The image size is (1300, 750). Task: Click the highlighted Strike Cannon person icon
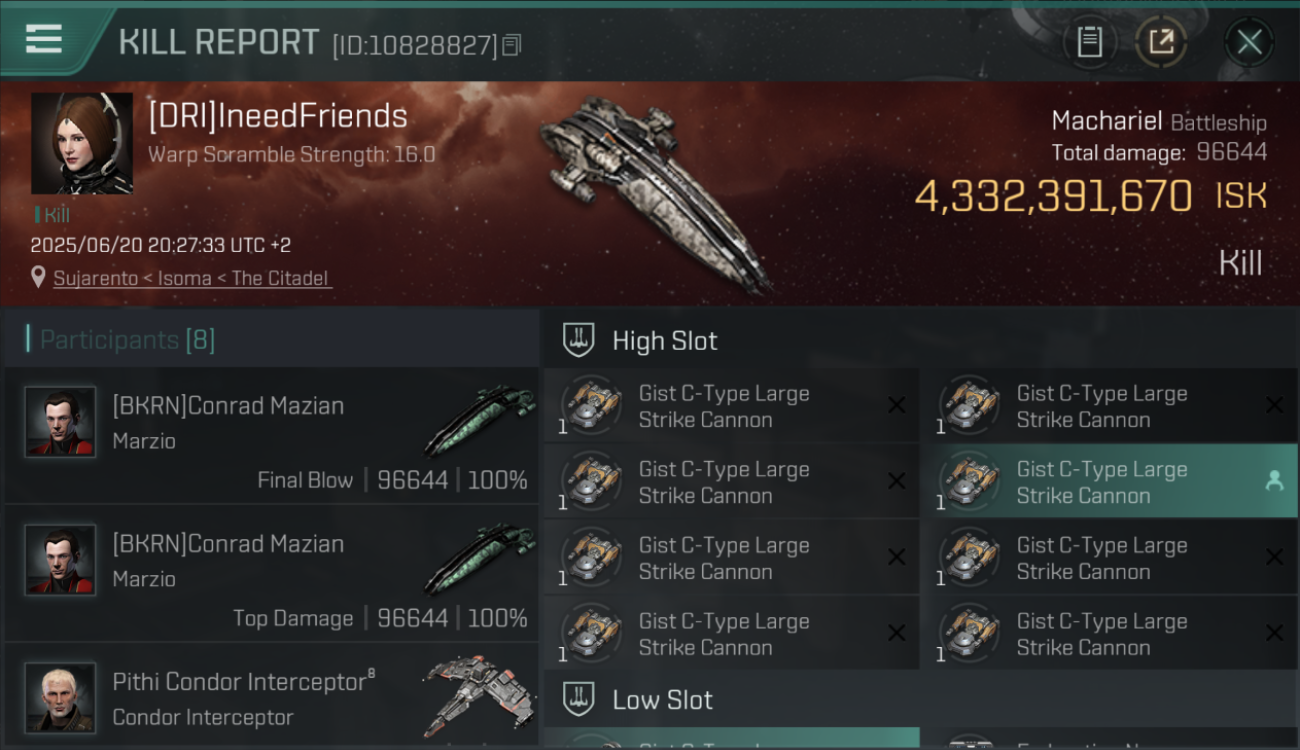point(1274,481)
